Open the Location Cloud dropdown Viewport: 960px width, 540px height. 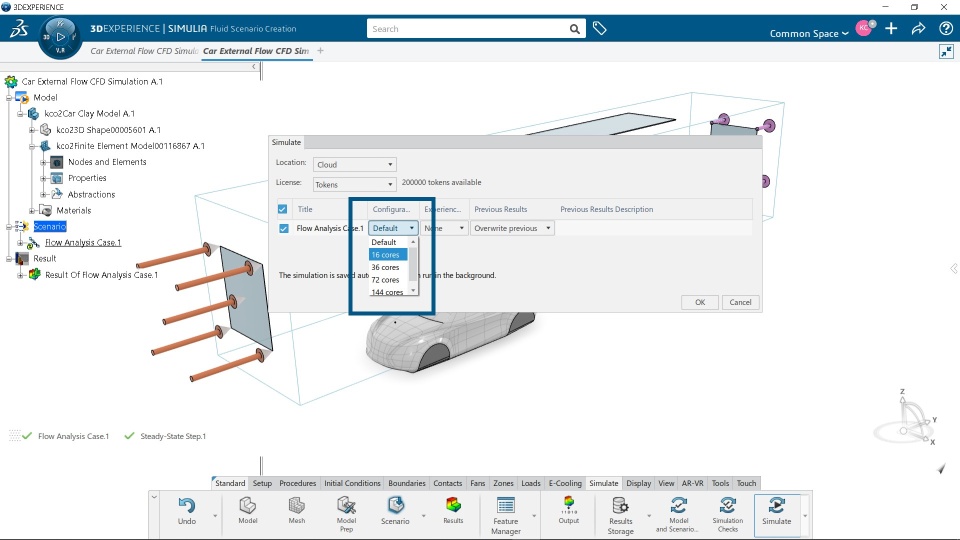[x=354, y=165]
